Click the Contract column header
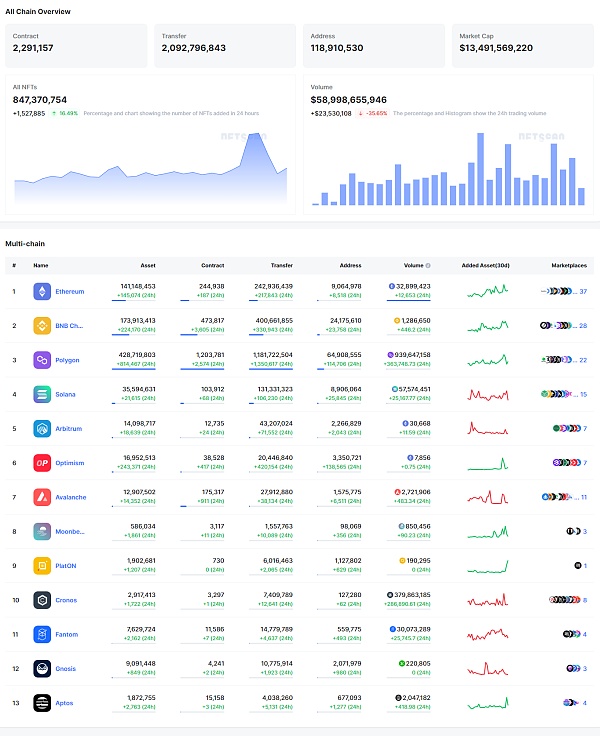This screenshot has width=600, height=736. pyautogui.click(x=213, y=266)
